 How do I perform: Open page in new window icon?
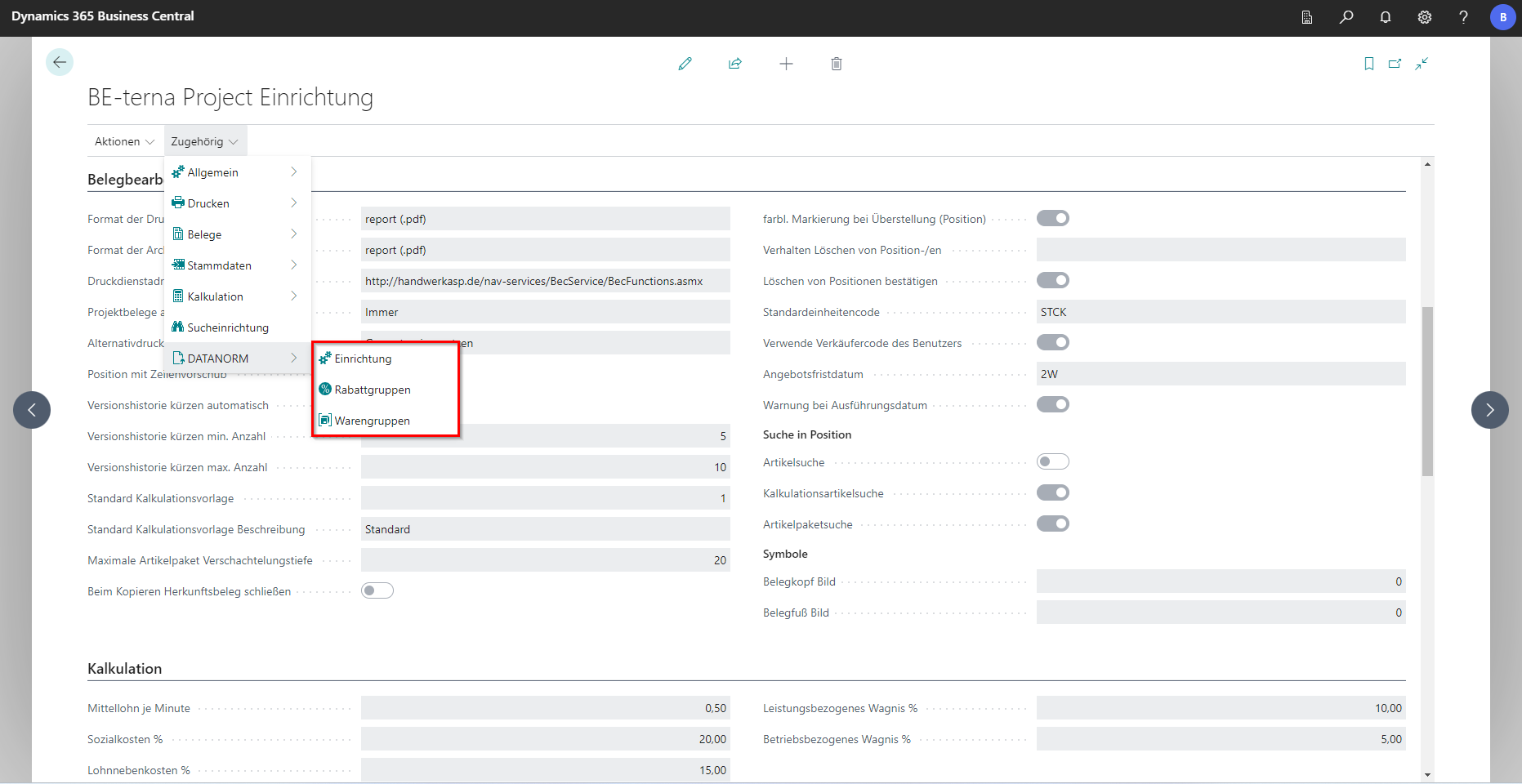coord(1395,64)
